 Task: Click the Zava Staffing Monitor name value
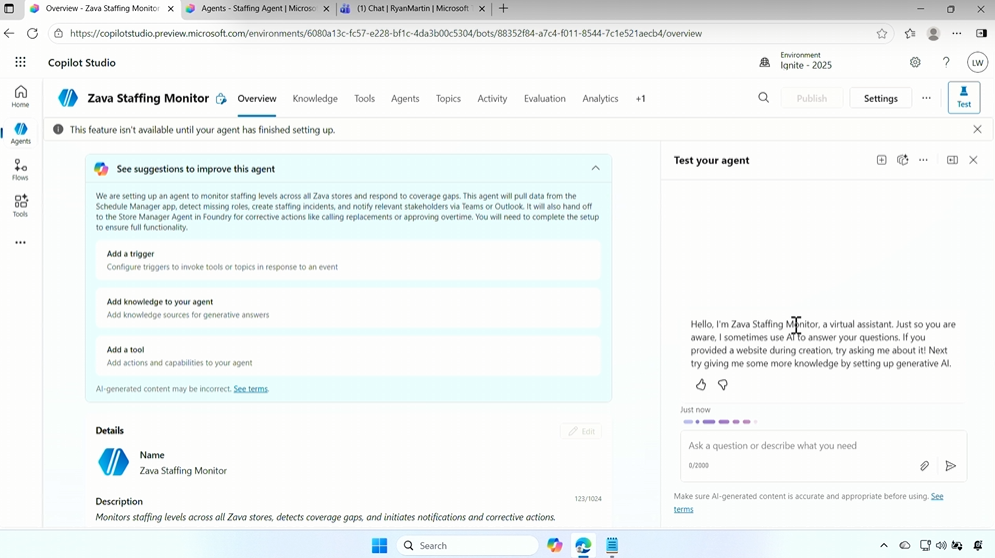pos(183,470)
